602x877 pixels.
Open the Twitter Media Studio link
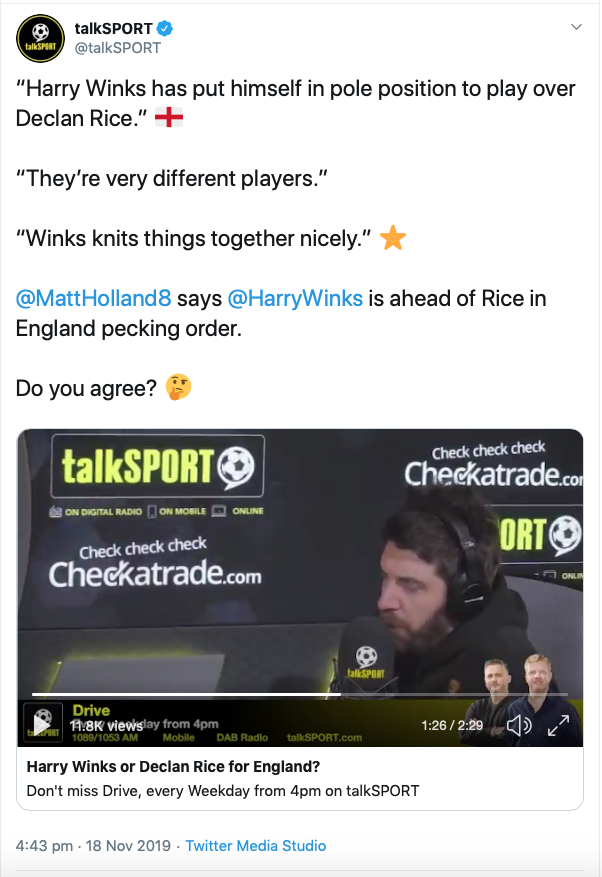256,846
